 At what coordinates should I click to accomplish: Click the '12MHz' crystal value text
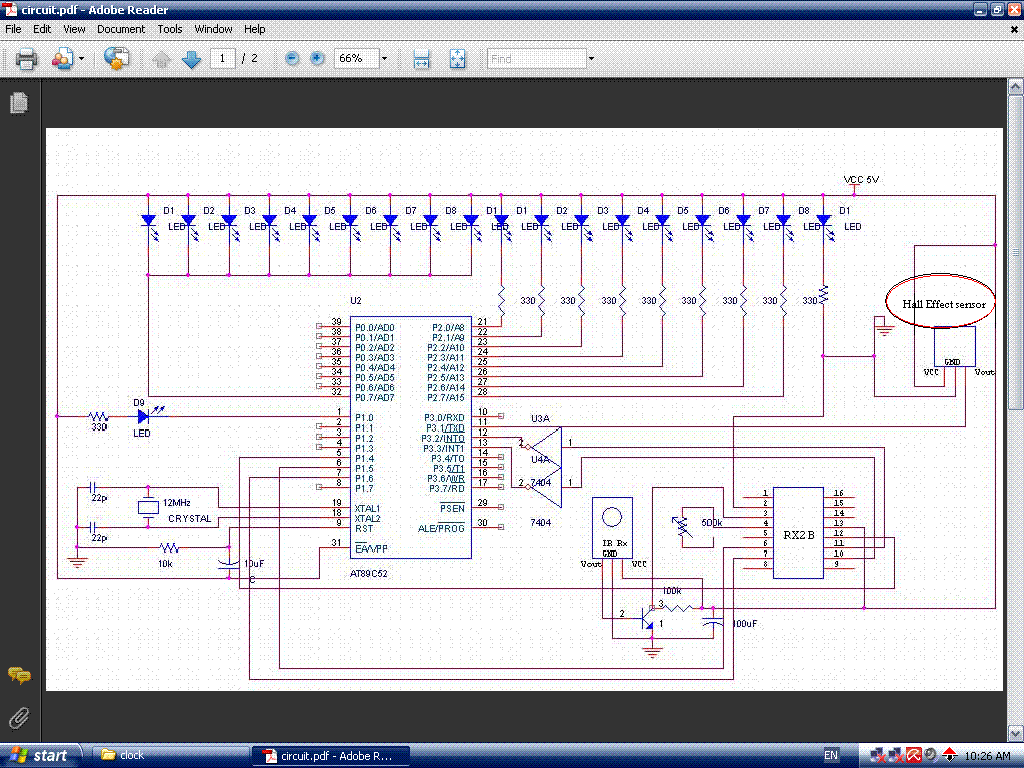[177, 503]
